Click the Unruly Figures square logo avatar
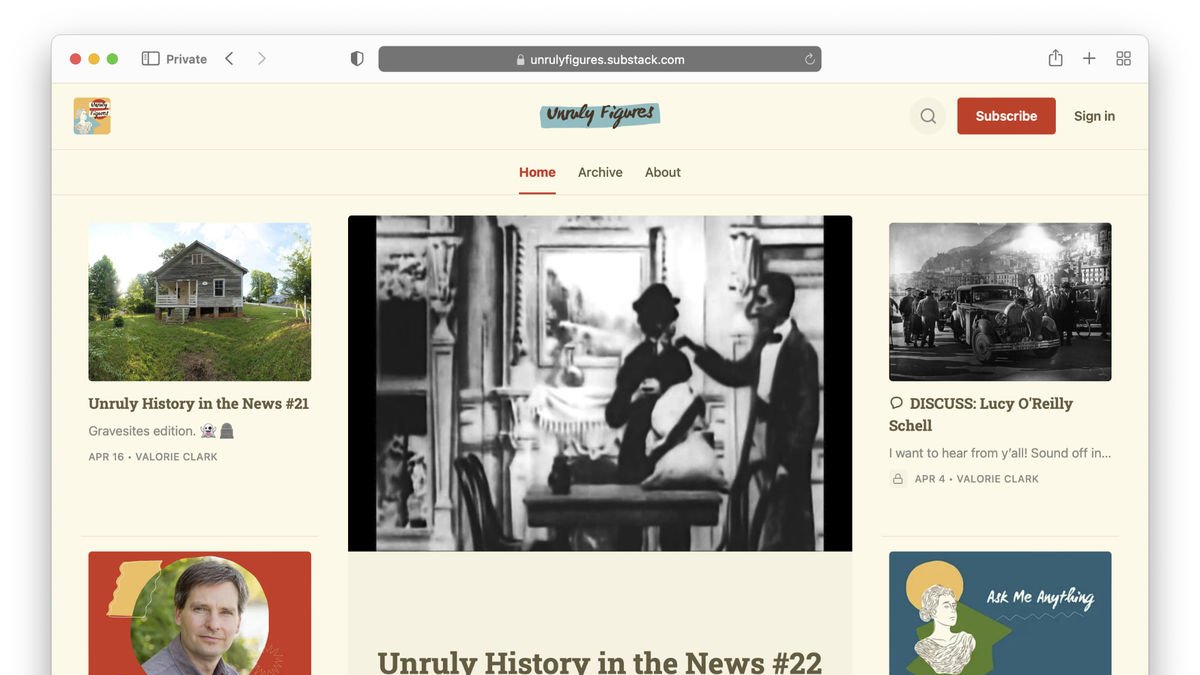Screen dimensions: 1200x675 [x=92, y=116]
